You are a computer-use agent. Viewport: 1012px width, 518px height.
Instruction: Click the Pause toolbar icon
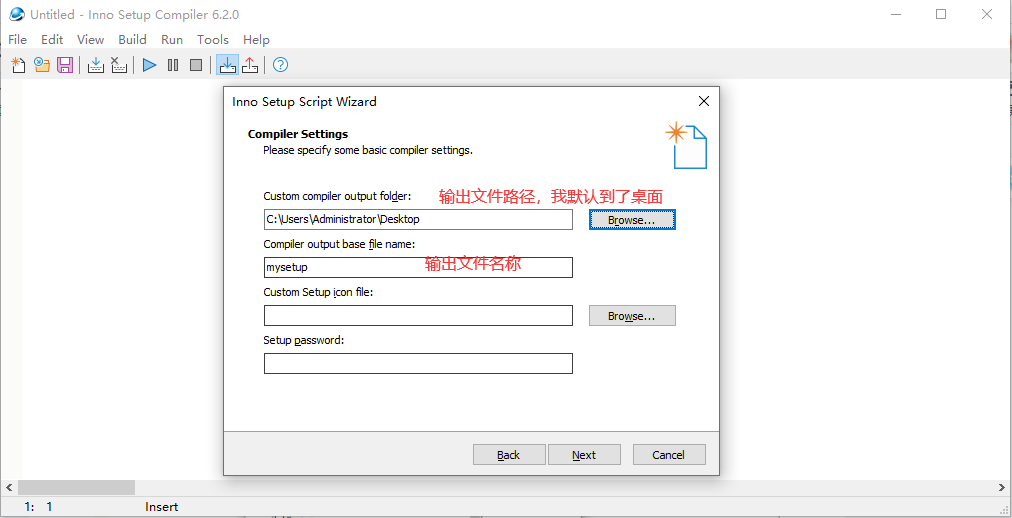pyautogui.click(x=173, y=65)
